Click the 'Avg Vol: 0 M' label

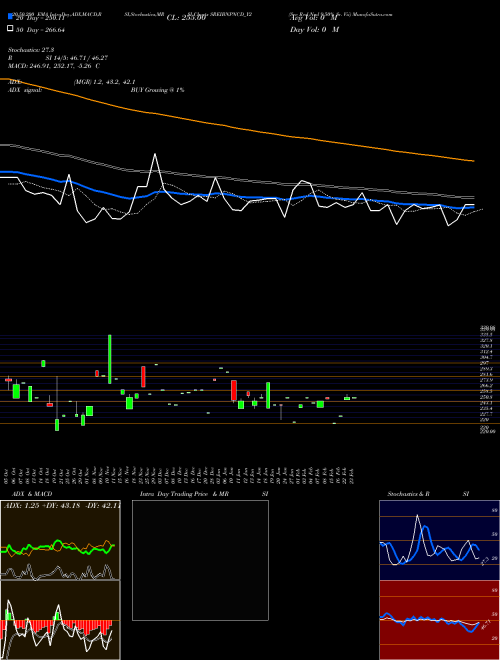tap(314, 18)
